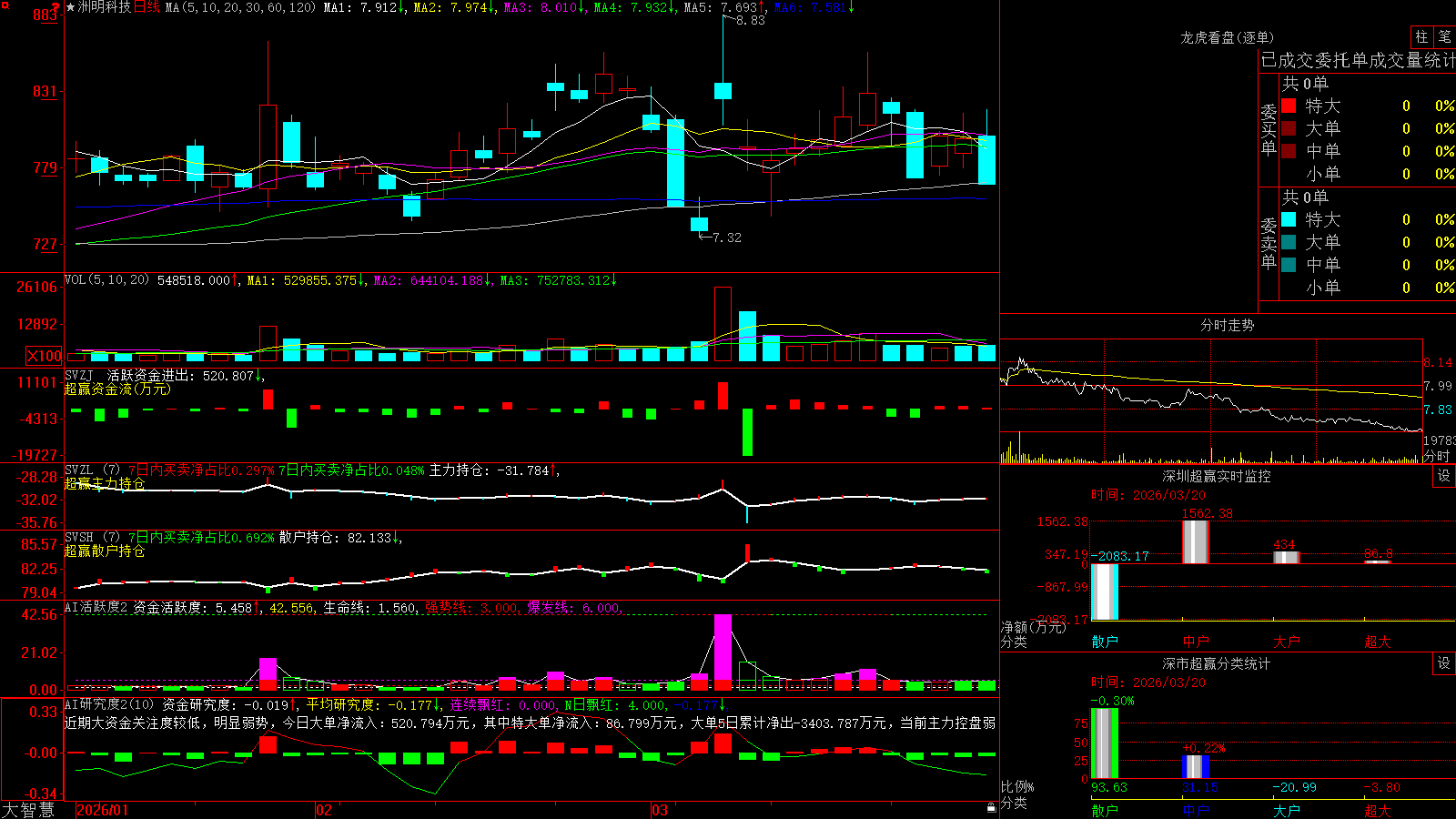Click the 主力持仓: -31.784 value
This screenshot has height=819, width=1456.
pos(494,470)
